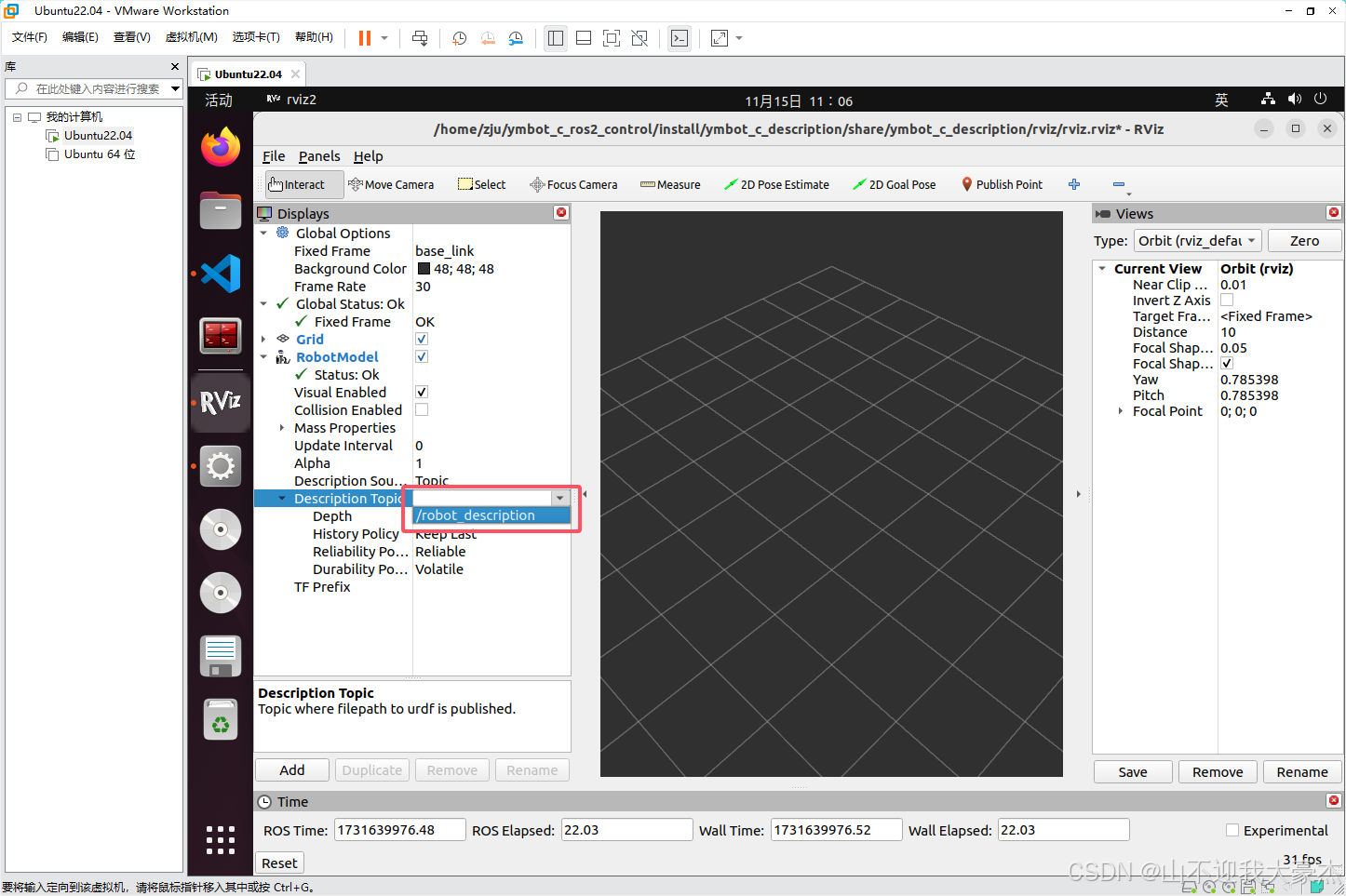Expand the Mass Properties tree item
Image resolution: width=1346 pixels, height=896 pixels.
(x=282, y=427)
